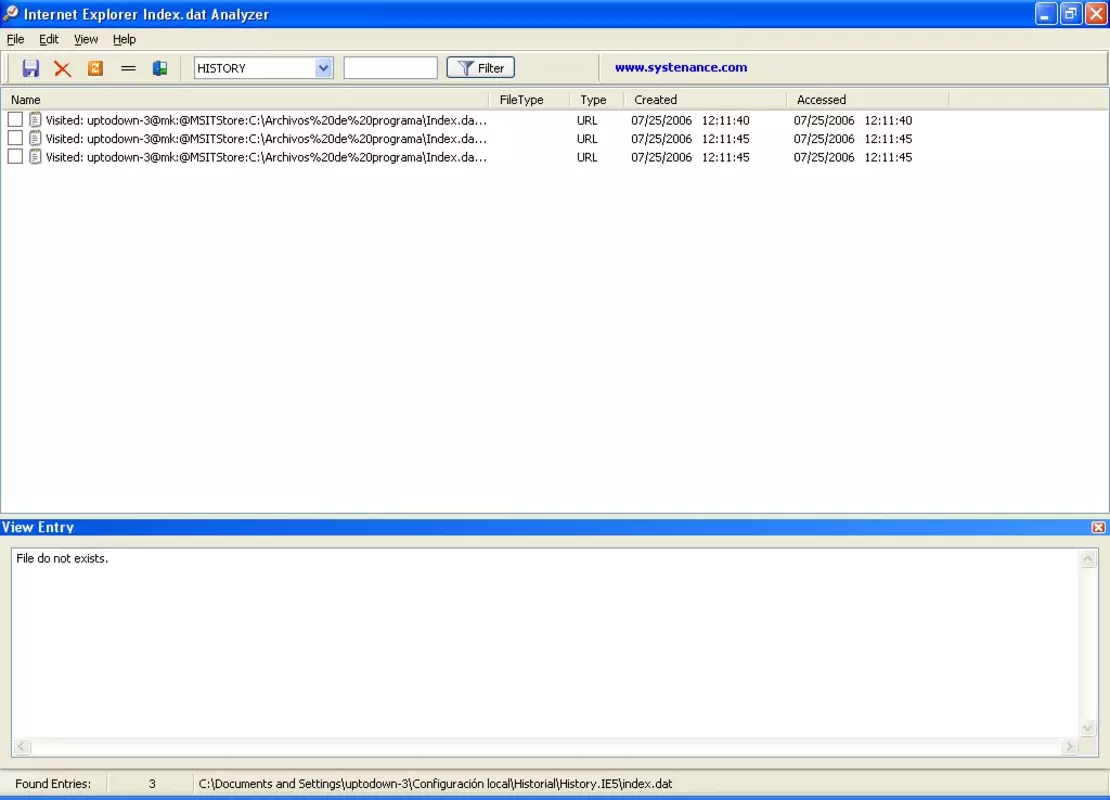The image size is (1110, 800).
Task: Click the Save floppy disk toolbar icon
Action: [x=30, y=68]
